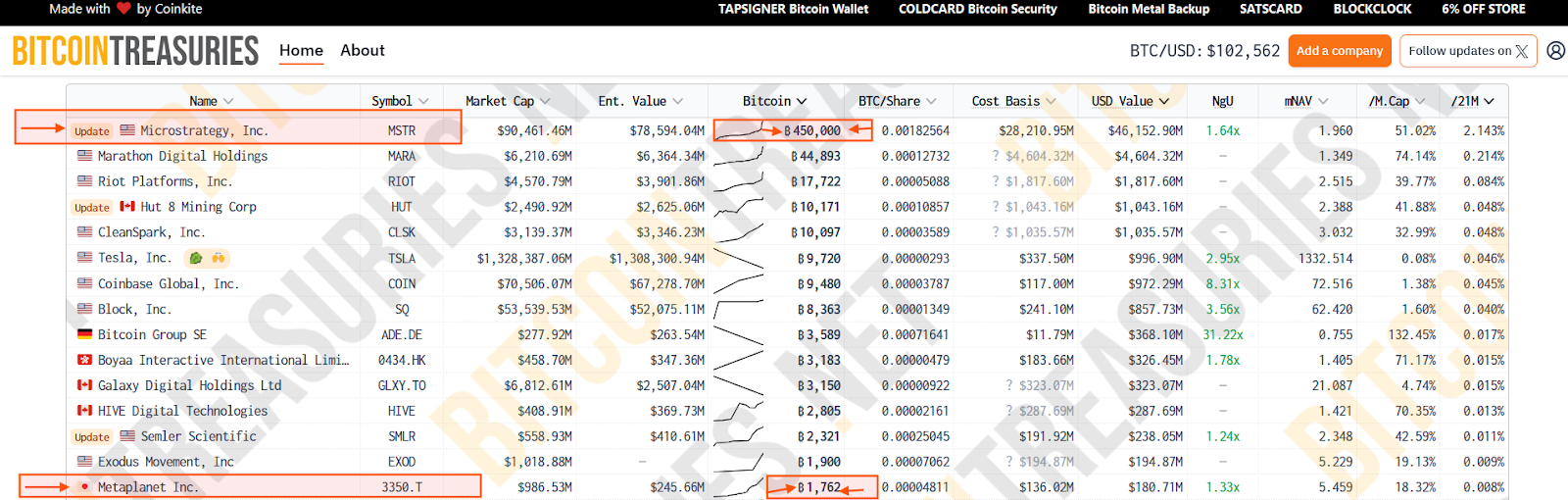Click the Update badge for Semler Scientific
The width and height of the screenshot is (1568, 500).
click(x=92, y=437)
